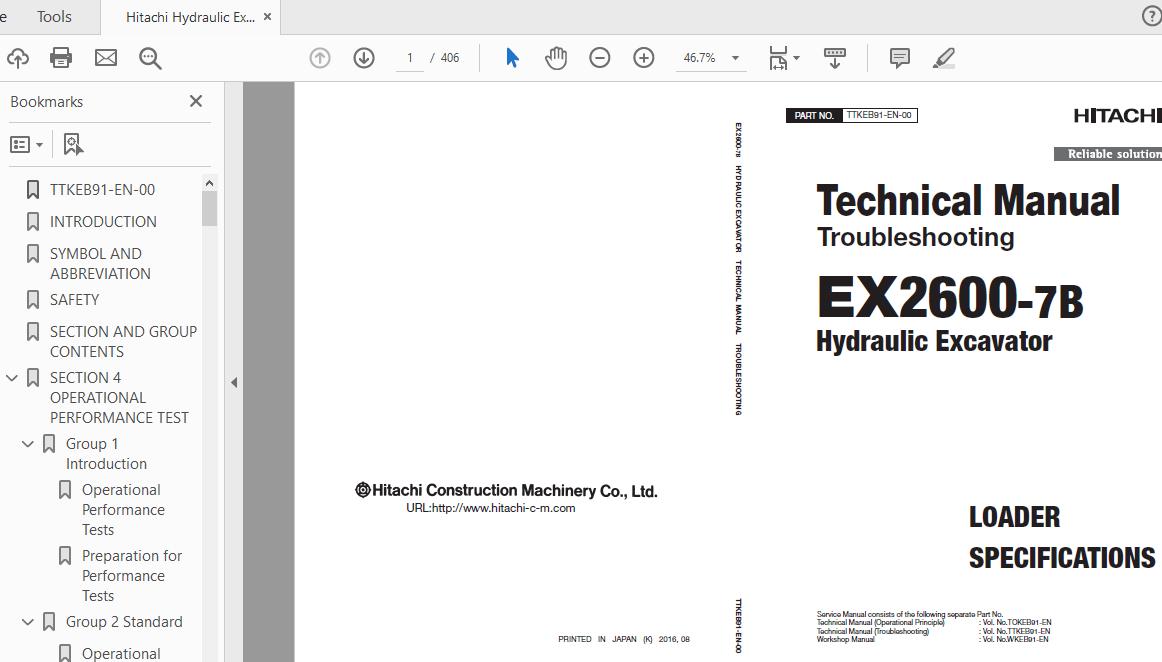Collapse the SECTION 4 bookmark tree

click(x=12, y=378)
